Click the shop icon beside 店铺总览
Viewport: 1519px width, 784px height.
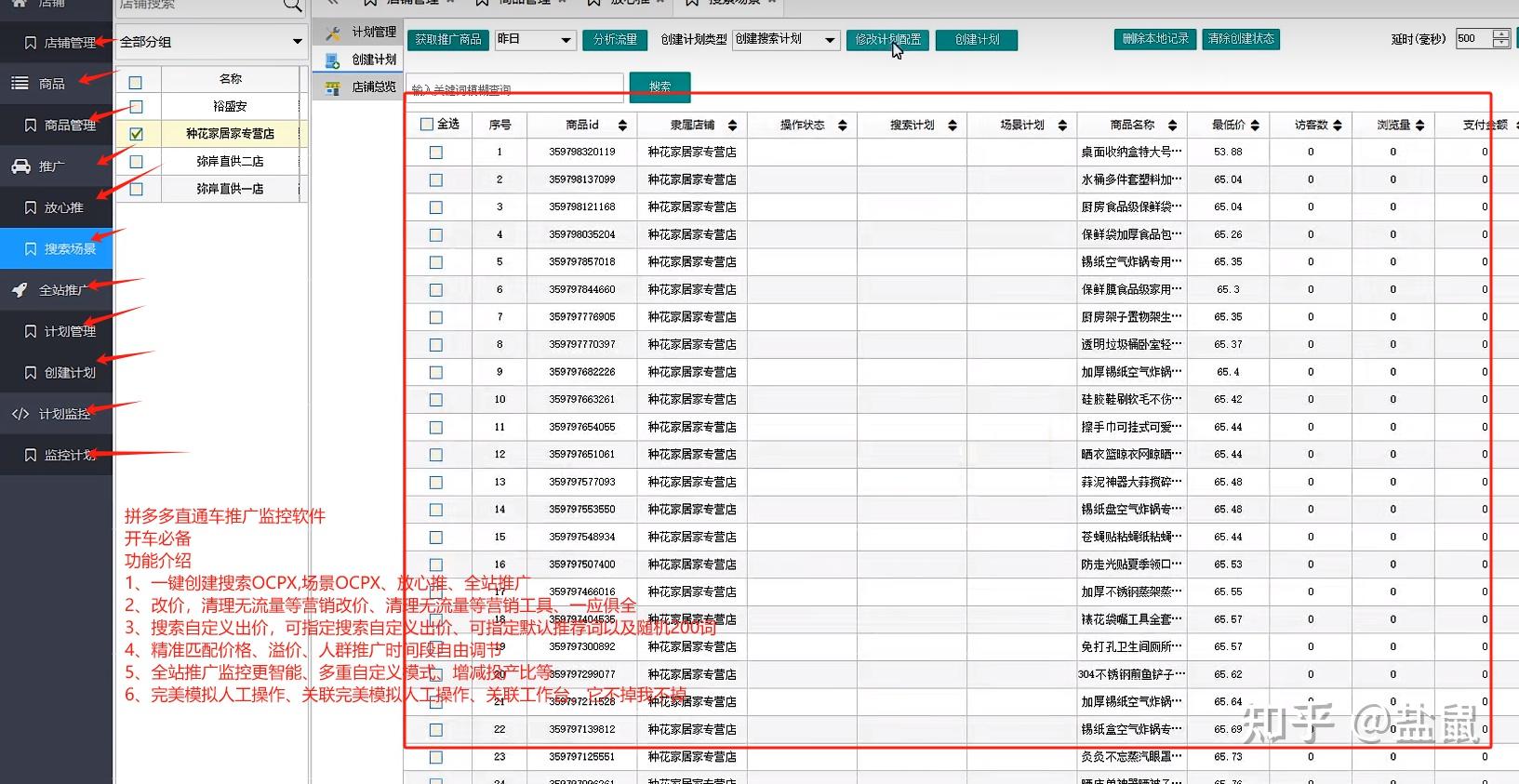332,88
